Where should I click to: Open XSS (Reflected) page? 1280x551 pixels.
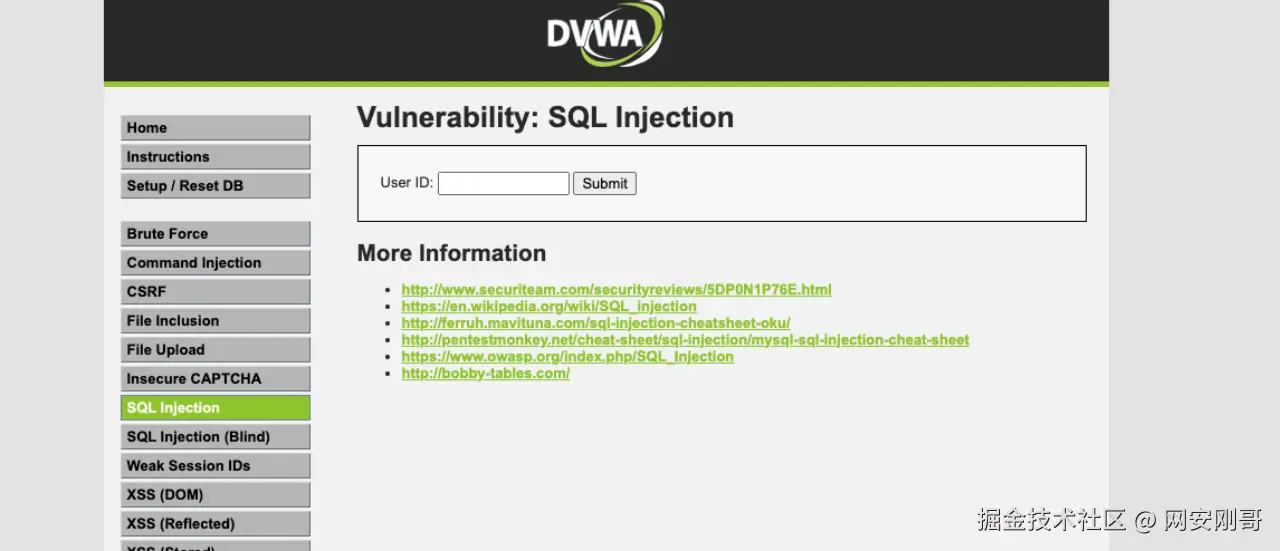coord(215,524)
